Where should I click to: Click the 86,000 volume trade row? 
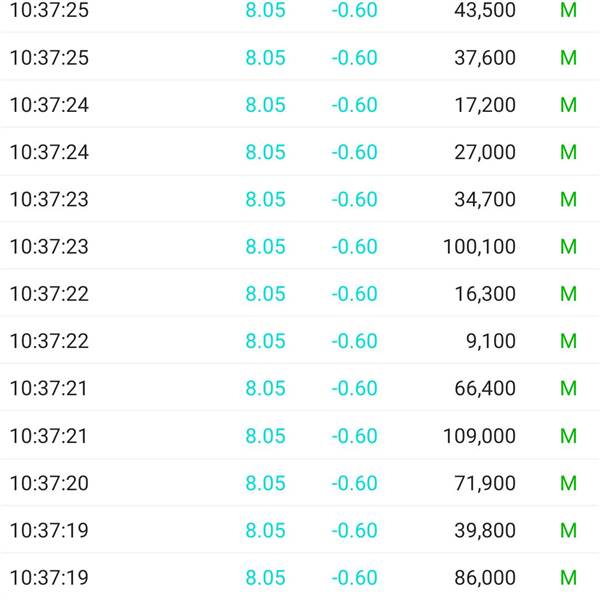click(300, 577)
